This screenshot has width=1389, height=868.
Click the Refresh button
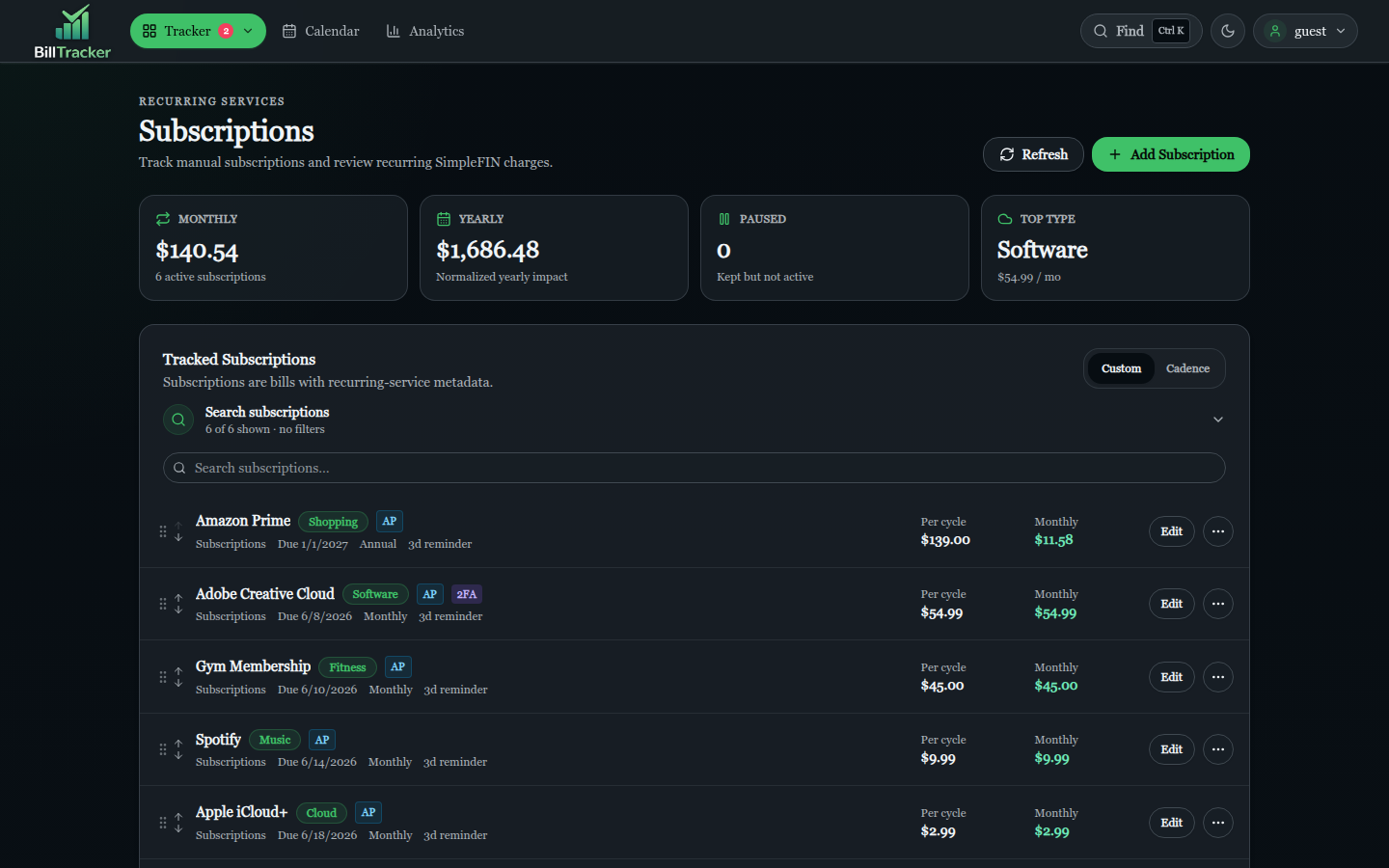(1033, 154)
